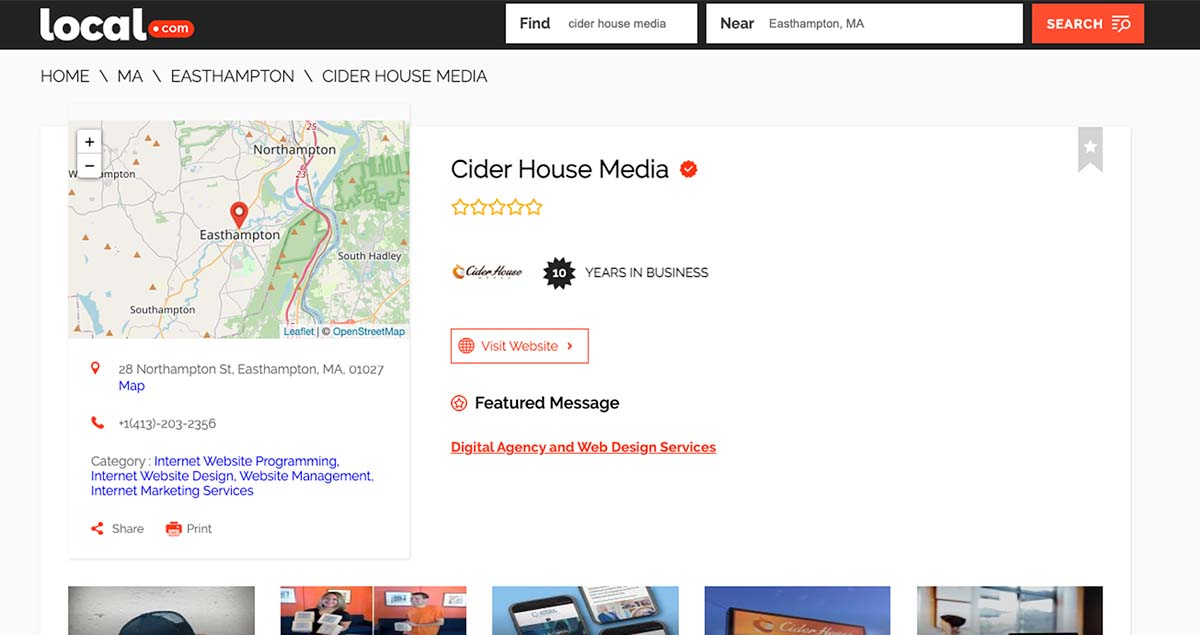1200x635 pixels.
Task: Open the Visit Website button
Action: coord(519,346)
